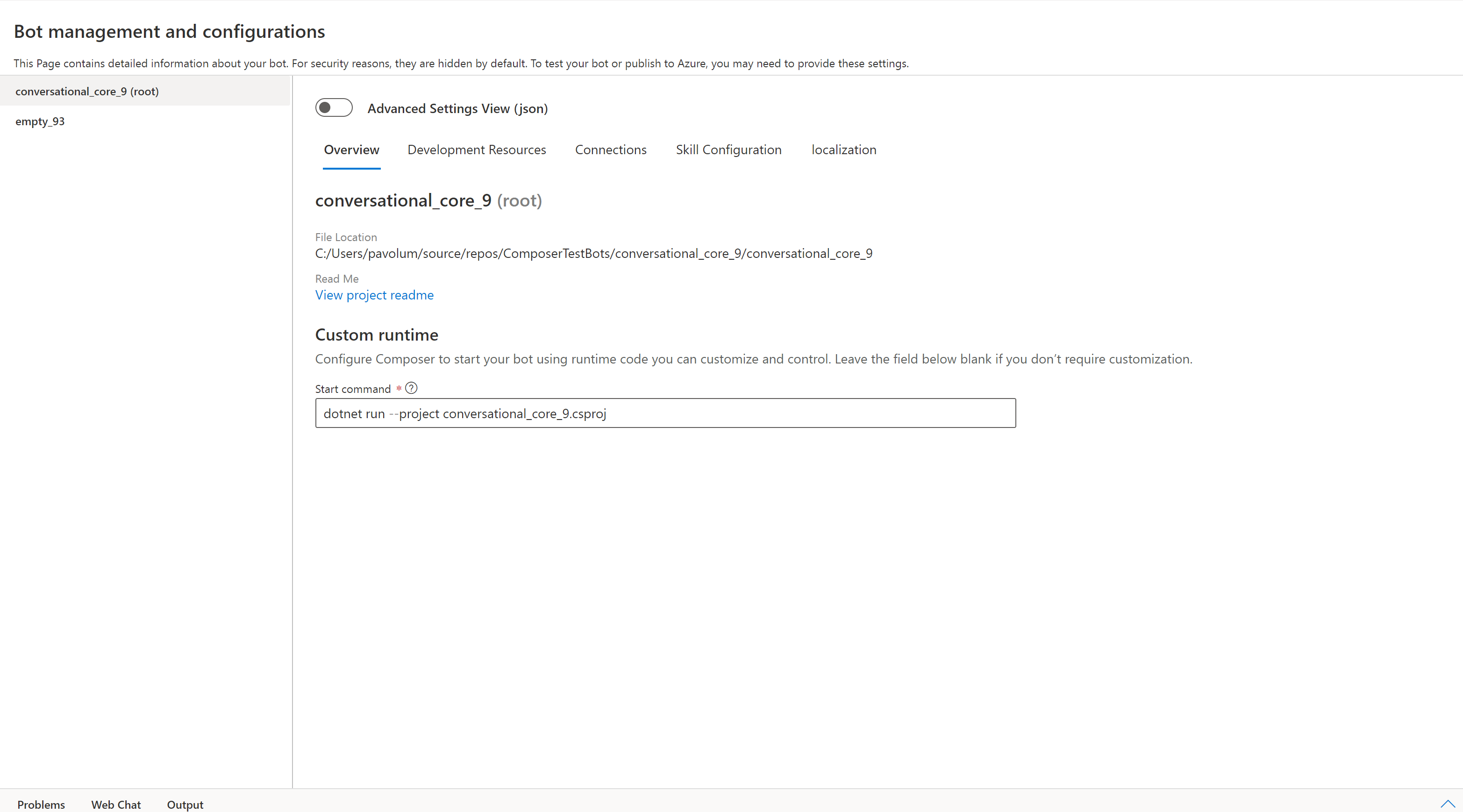Image resolution: width=1463 pixels, height=812 pixels.
Task: Show the Web Chat panel
Action: click(116, 804)
